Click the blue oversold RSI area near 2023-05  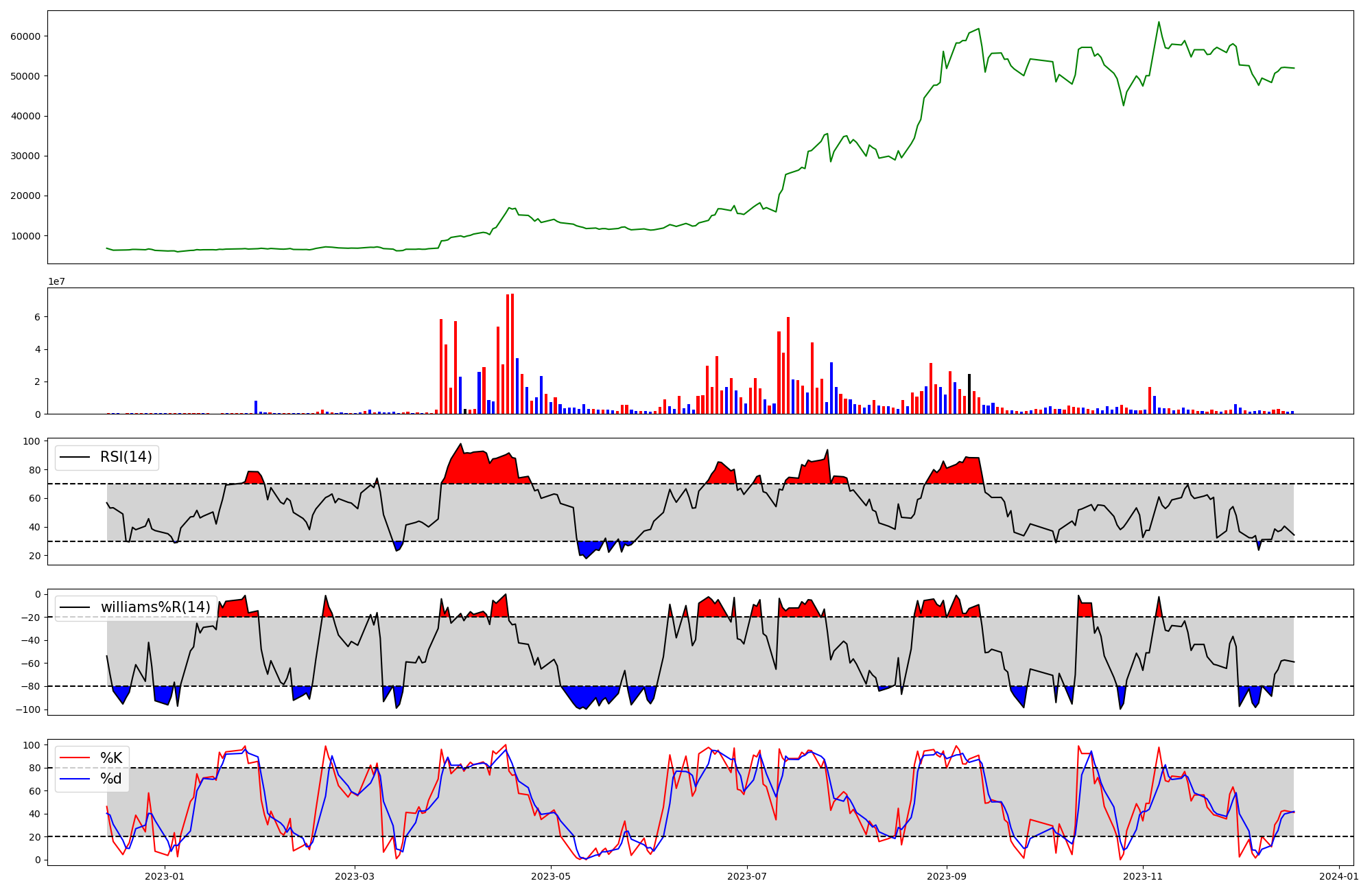[587, 548]
